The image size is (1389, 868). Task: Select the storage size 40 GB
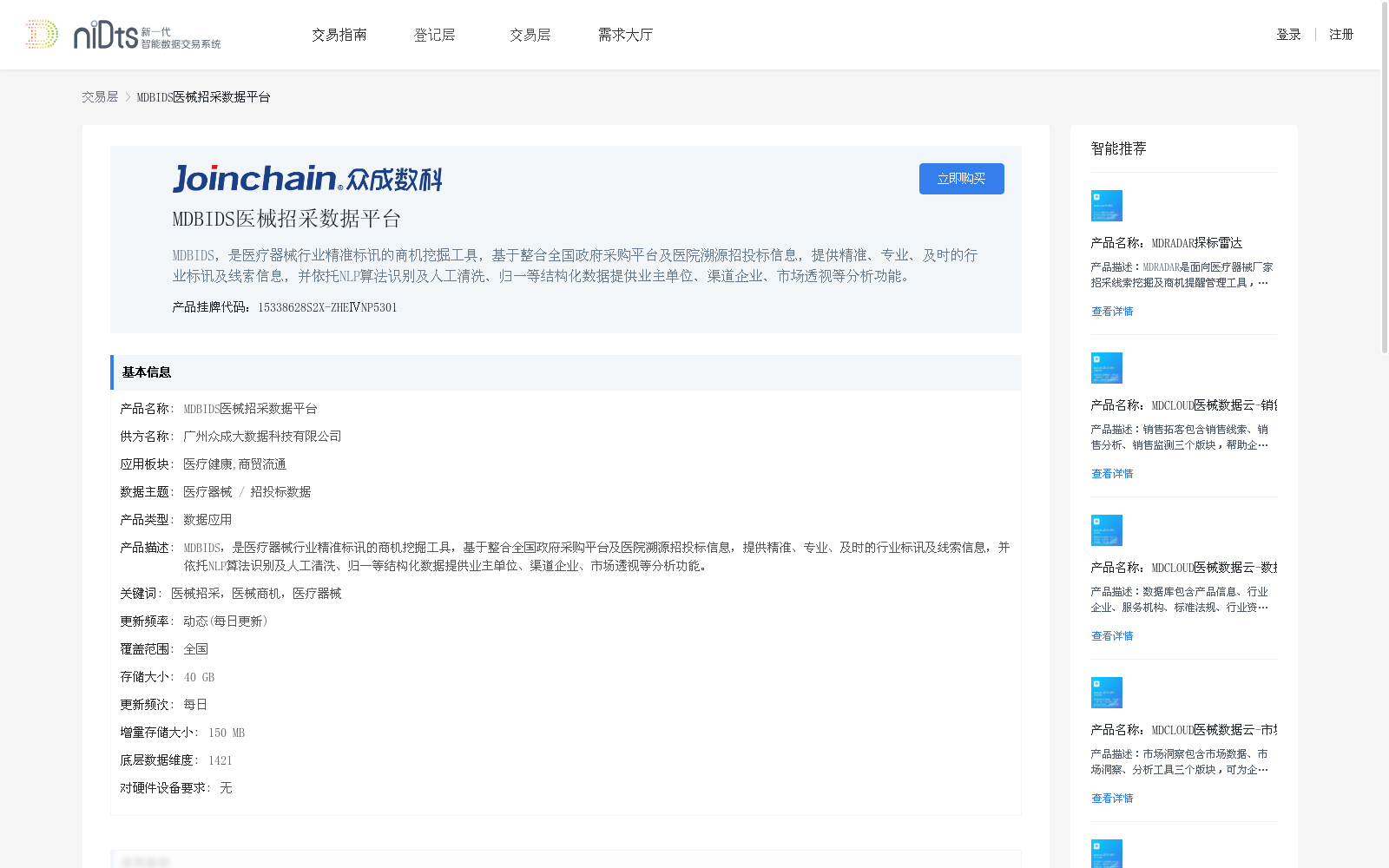coord(199,677)
